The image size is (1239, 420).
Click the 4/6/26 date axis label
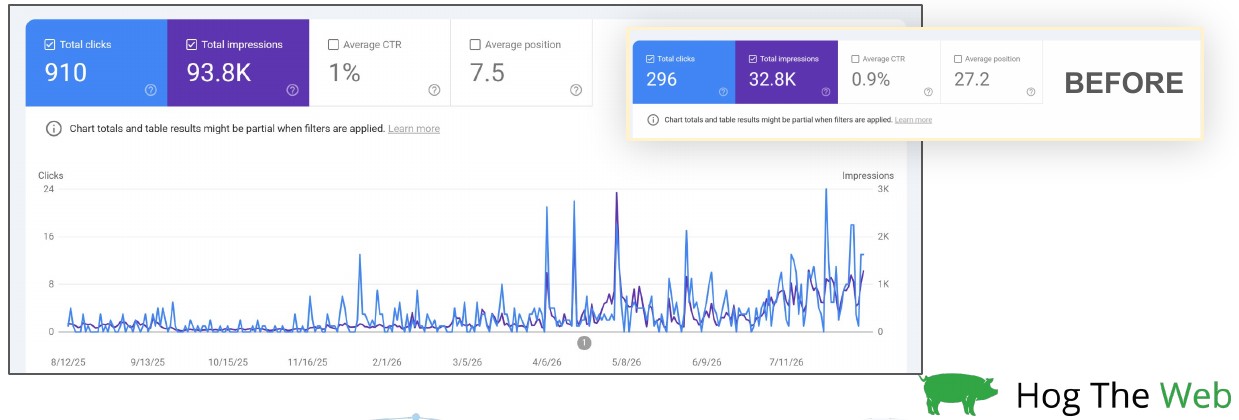548,363
